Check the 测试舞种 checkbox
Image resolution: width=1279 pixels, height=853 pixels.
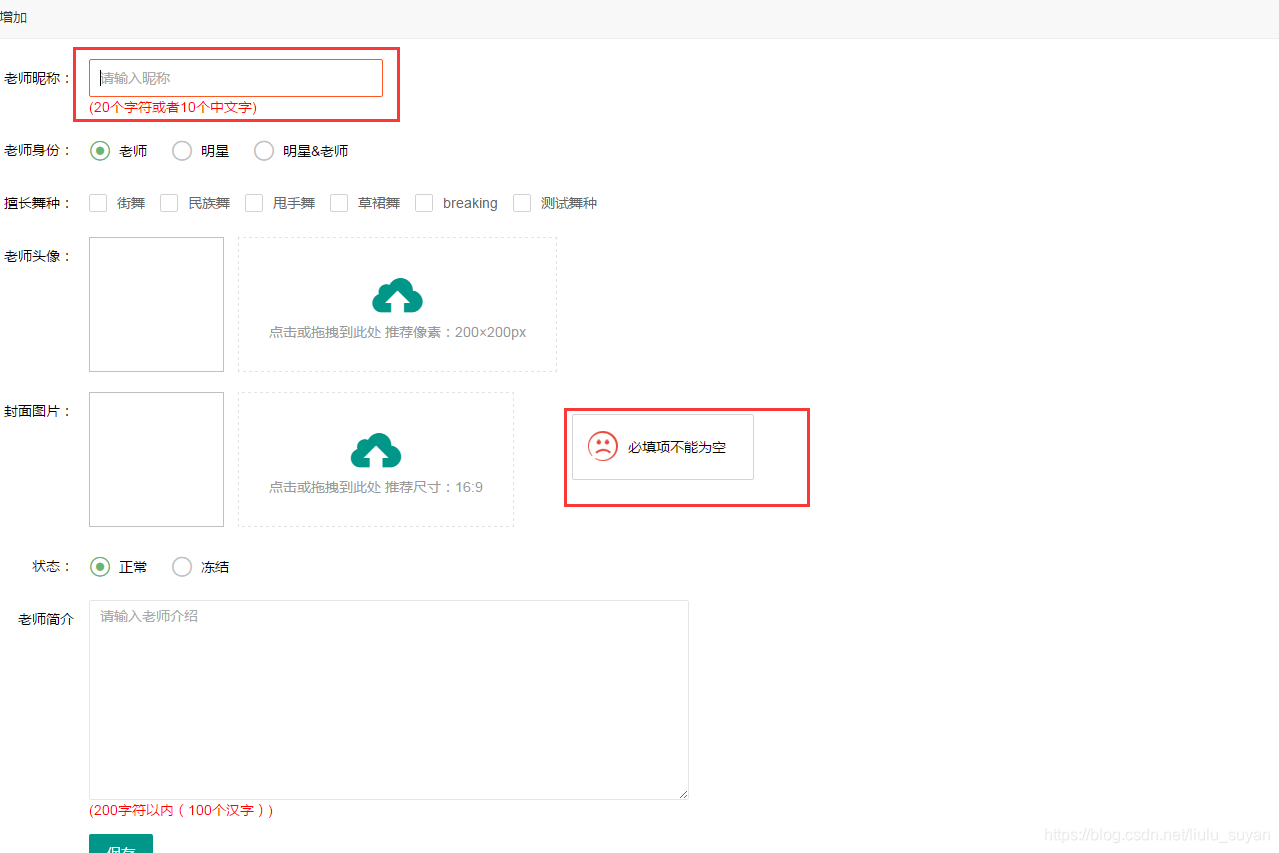tap(521, 202)
